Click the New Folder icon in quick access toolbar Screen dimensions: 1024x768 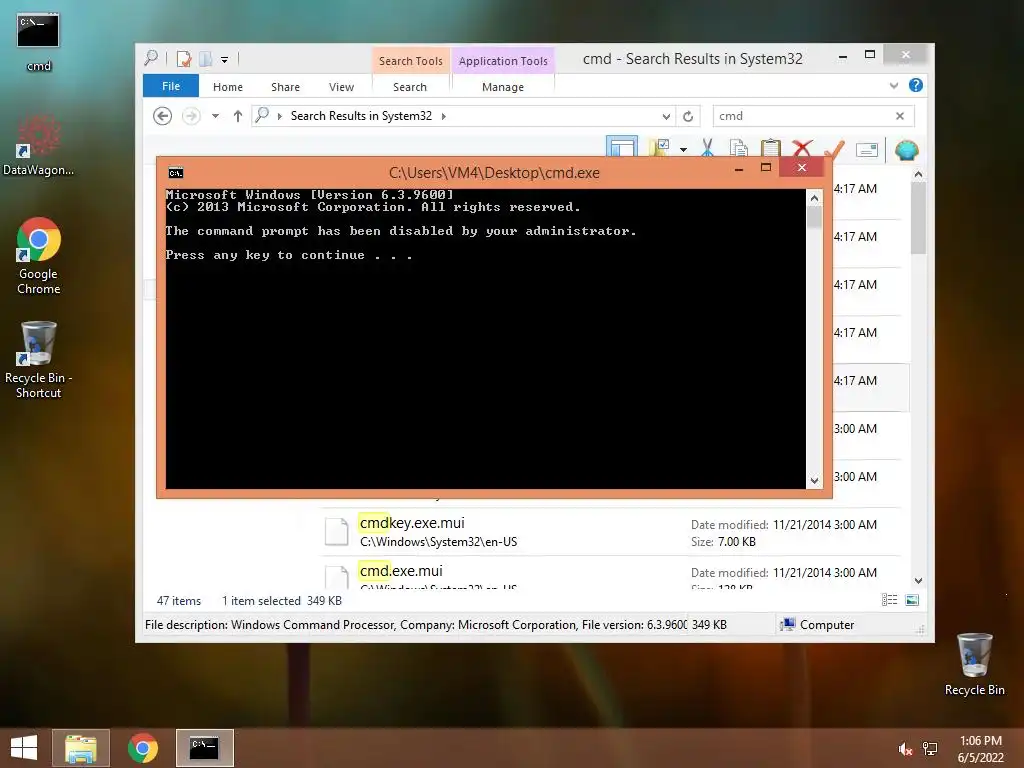pos(205,59)
